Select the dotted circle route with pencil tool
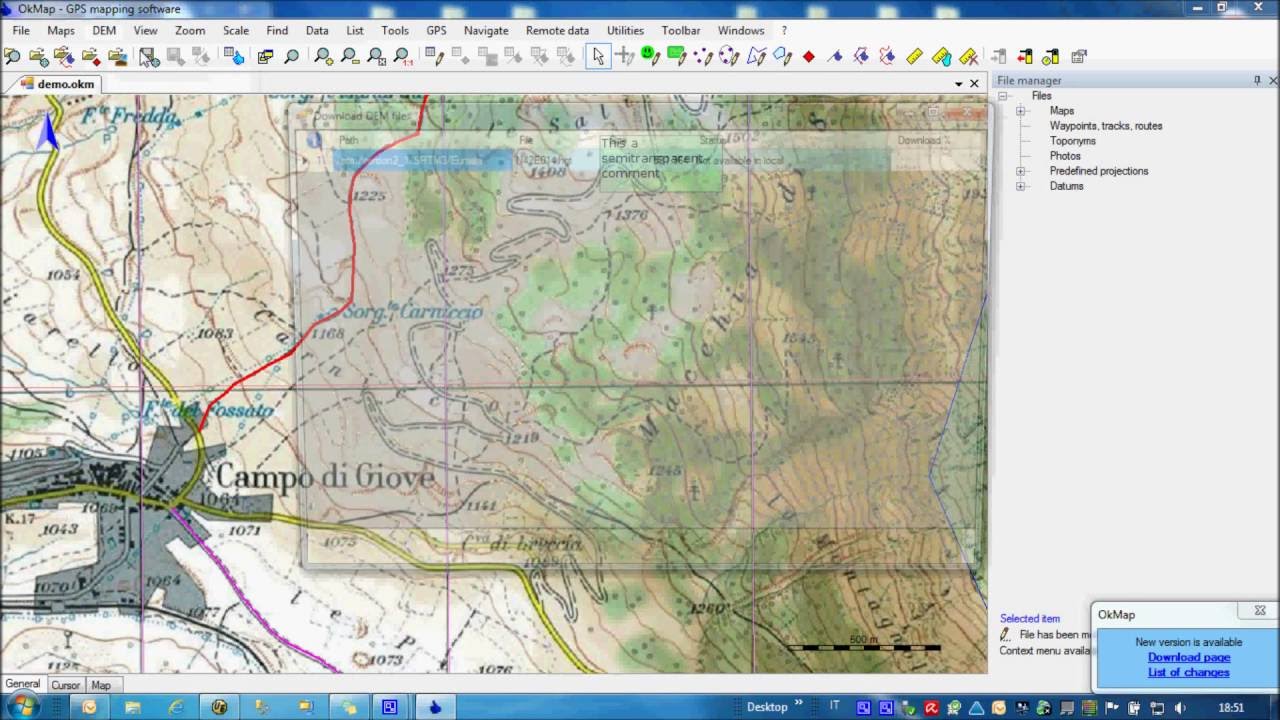 point(729,56)
